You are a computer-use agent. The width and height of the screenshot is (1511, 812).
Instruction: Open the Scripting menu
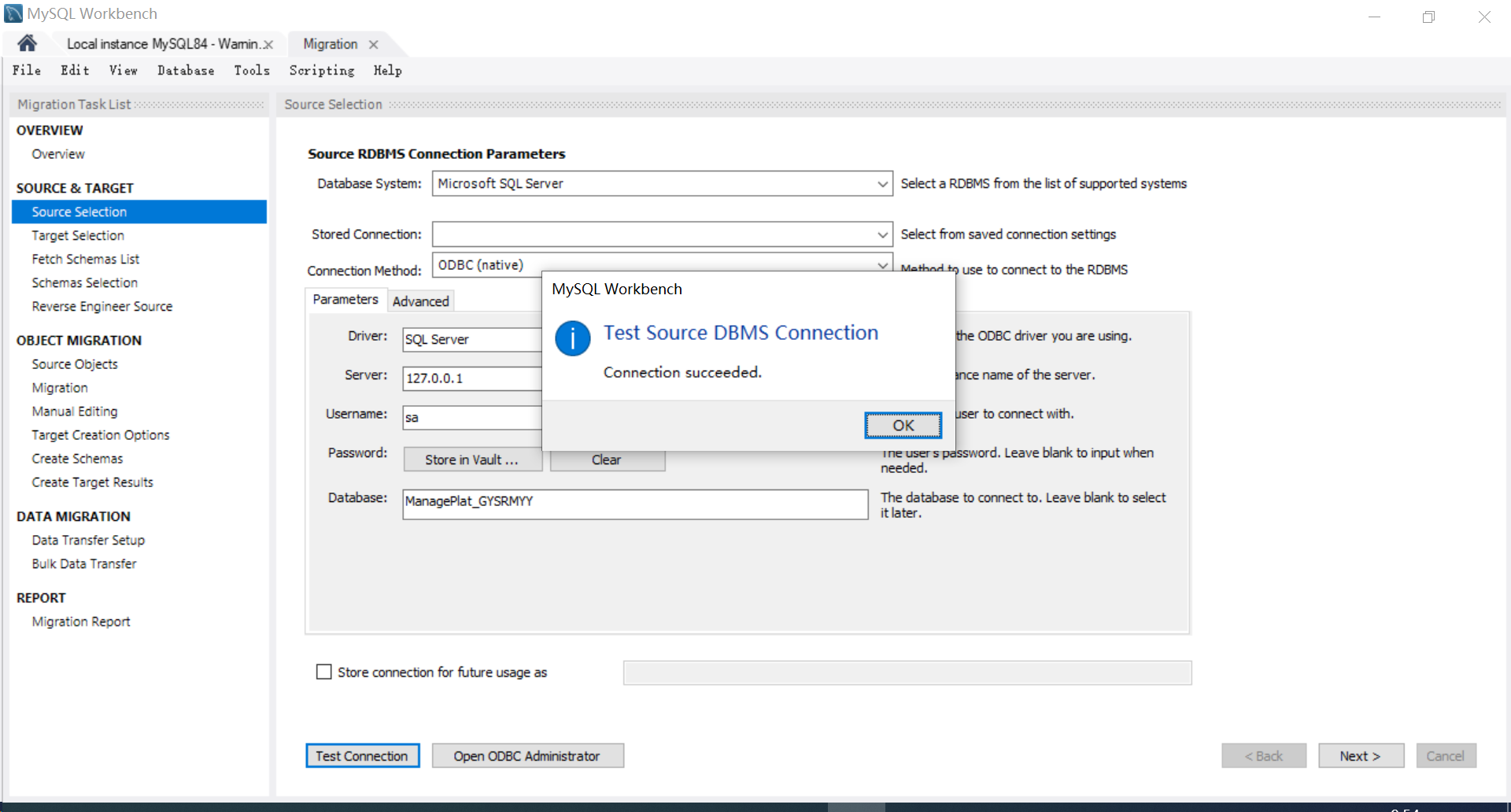pos(322,71)
